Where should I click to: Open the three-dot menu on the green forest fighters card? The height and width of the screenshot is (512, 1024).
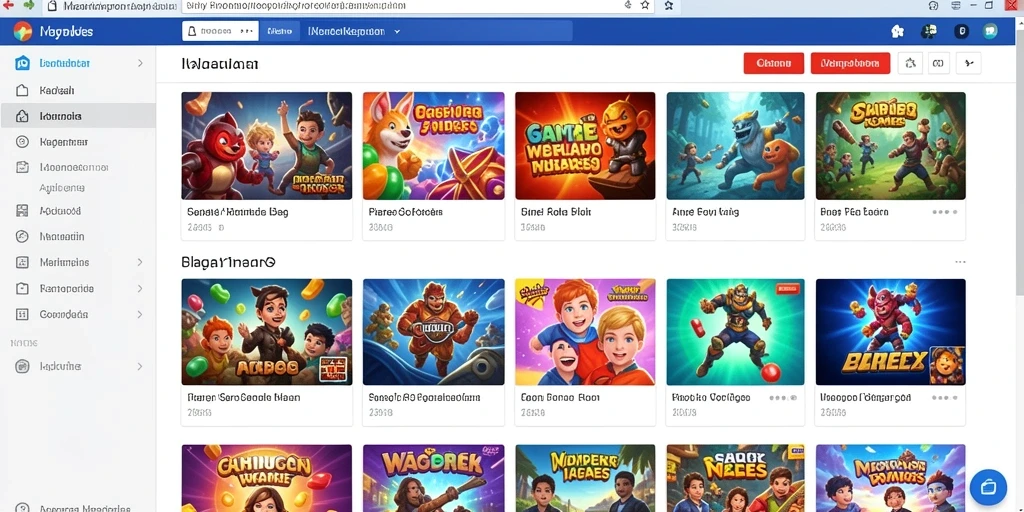945,212
